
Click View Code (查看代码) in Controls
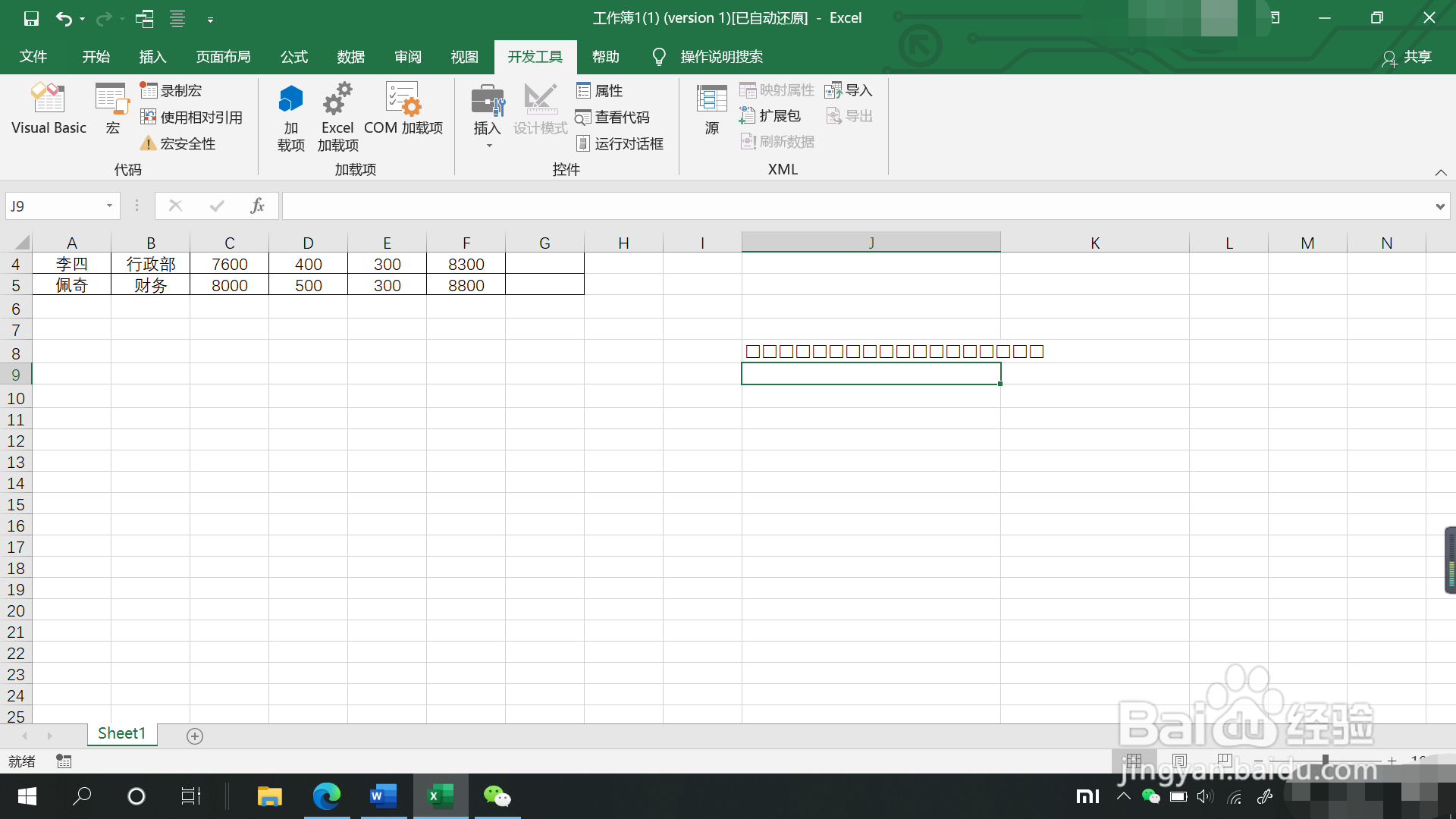click(x=613, y=118)
